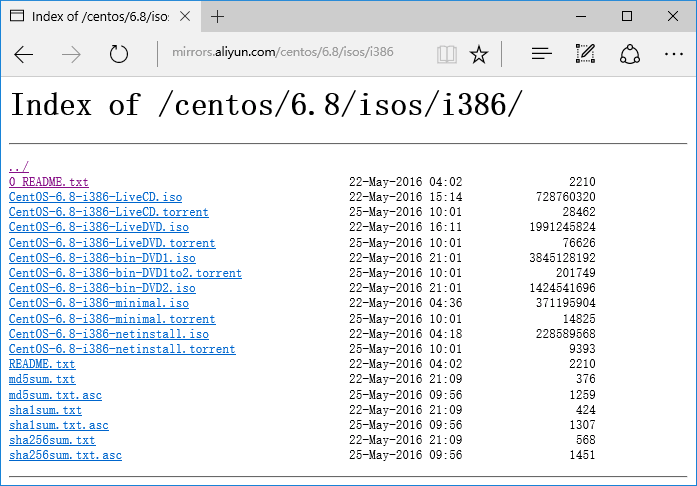Screen dimensions: 697x486
Task: Click date 22-May-2016 15:14
Action: (405, 197)
